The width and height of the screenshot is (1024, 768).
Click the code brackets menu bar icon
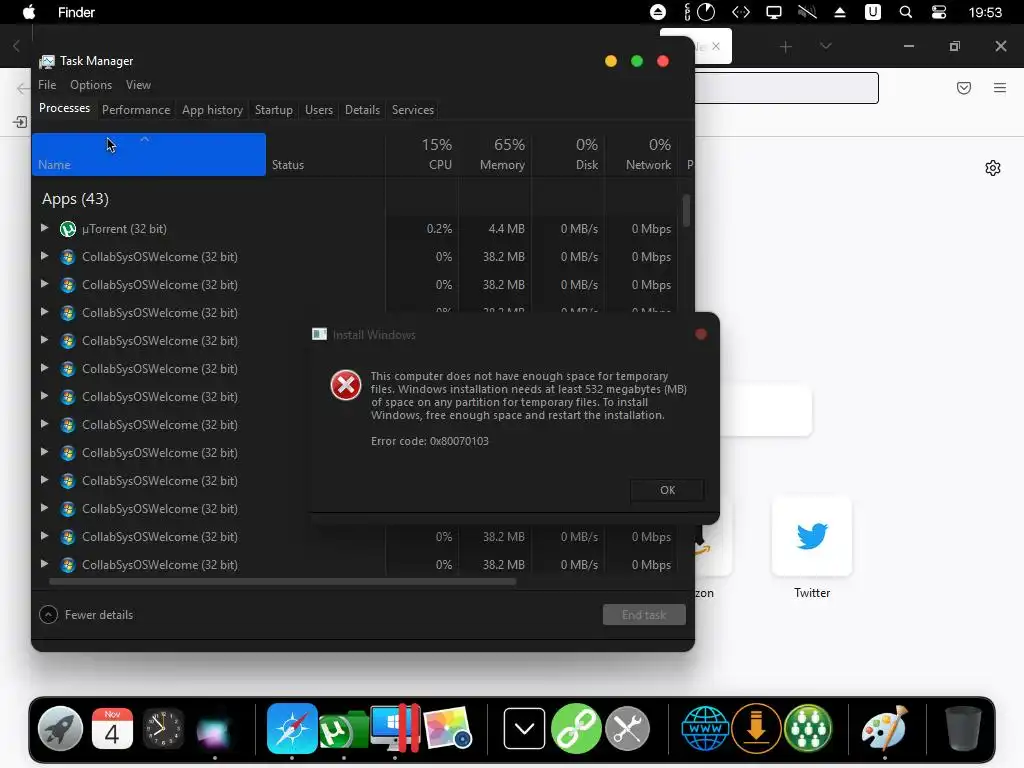741,12
